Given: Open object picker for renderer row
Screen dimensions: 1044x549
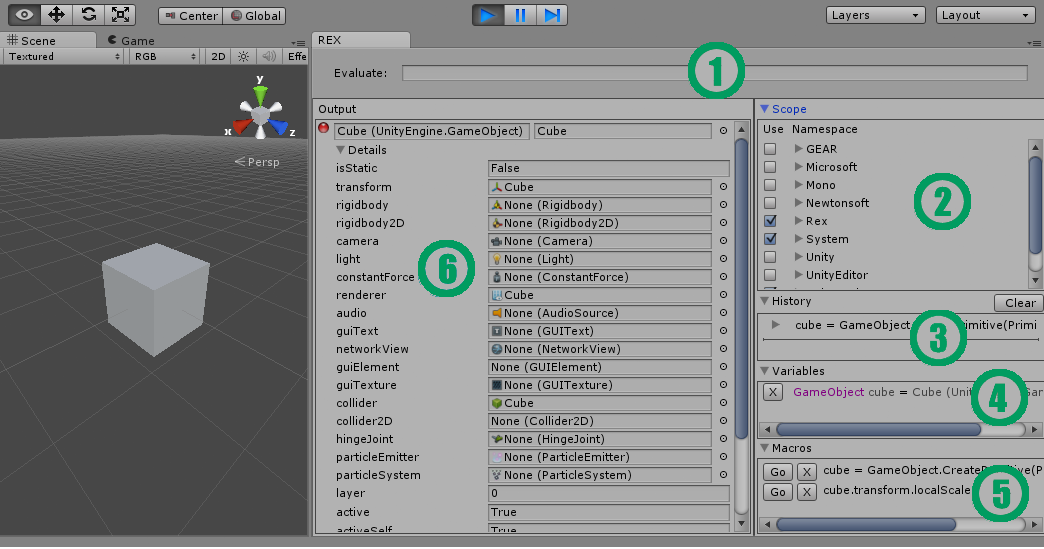Looking at the screenshot, I should point(723,295).
